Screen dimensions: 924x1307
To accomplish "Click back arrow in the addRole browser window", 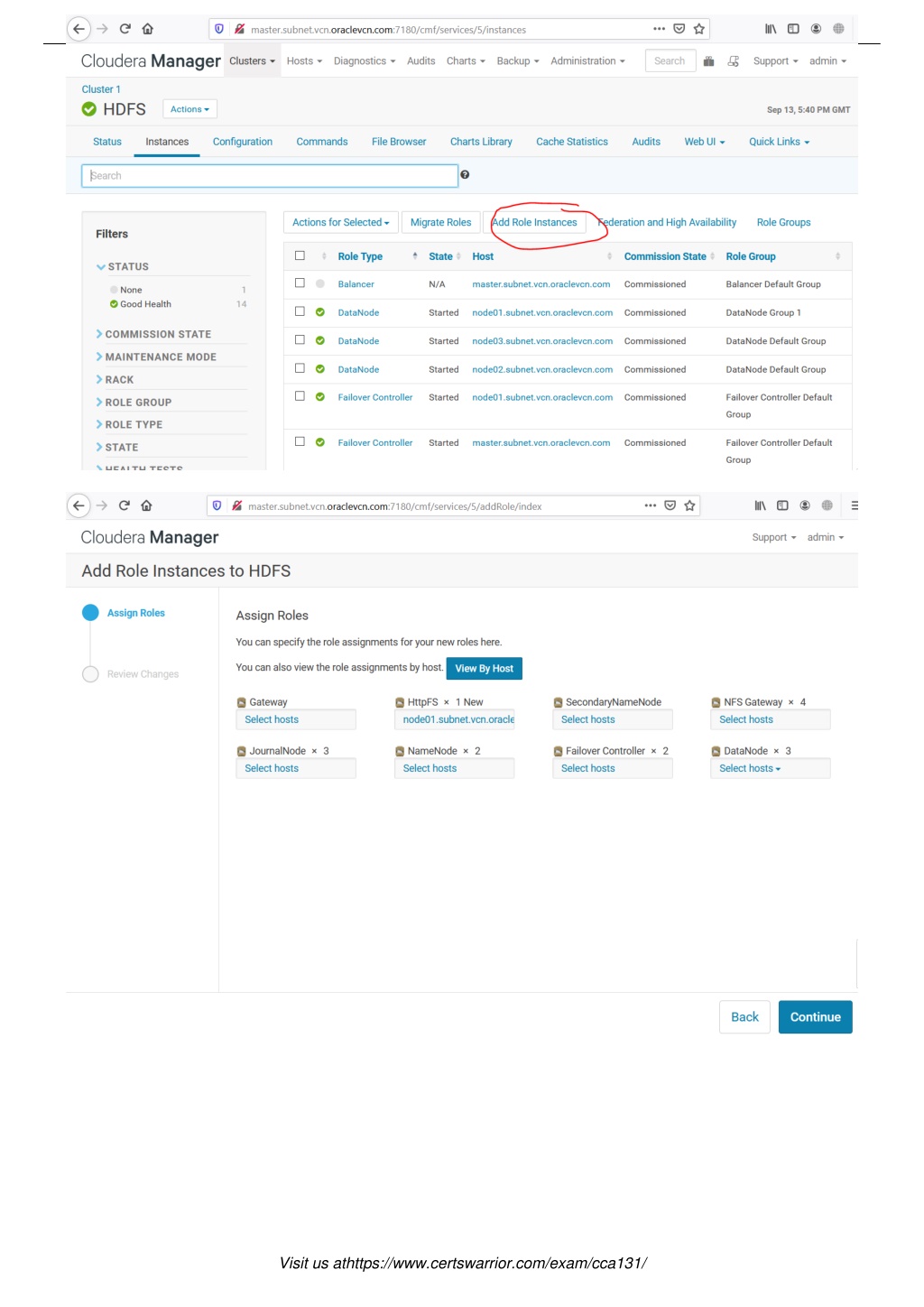I will 79,505.
